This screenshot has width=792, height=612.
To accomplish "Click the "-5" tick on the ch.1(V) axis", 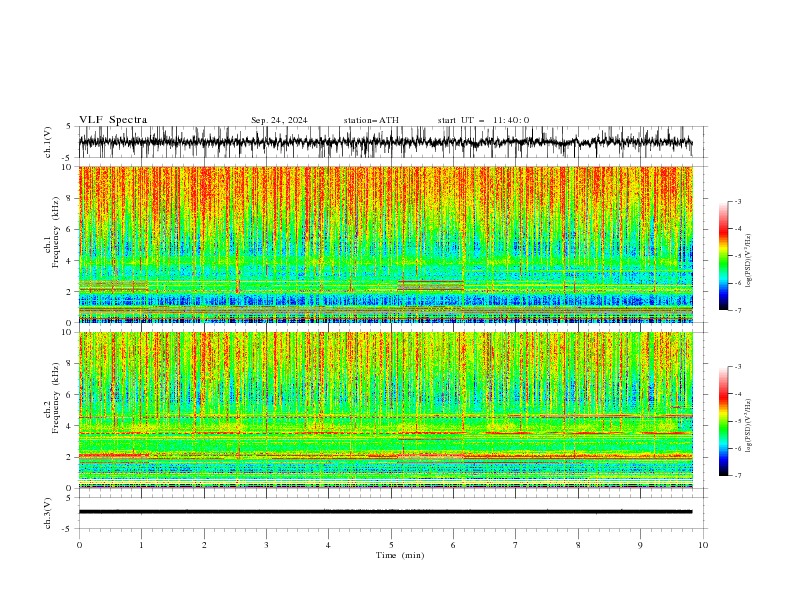I will coord(67,158).
